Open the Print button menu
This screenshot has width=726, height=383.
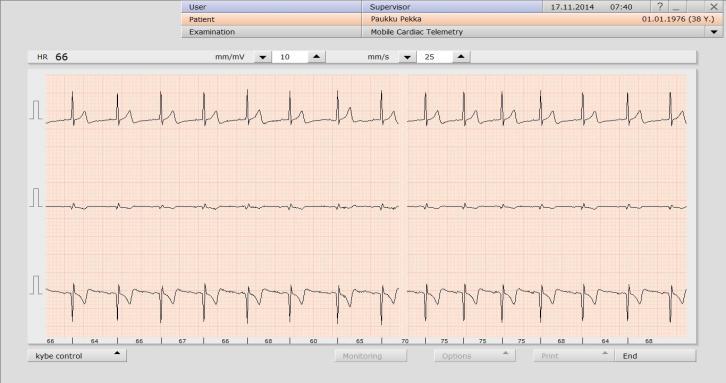click(574, 356)
